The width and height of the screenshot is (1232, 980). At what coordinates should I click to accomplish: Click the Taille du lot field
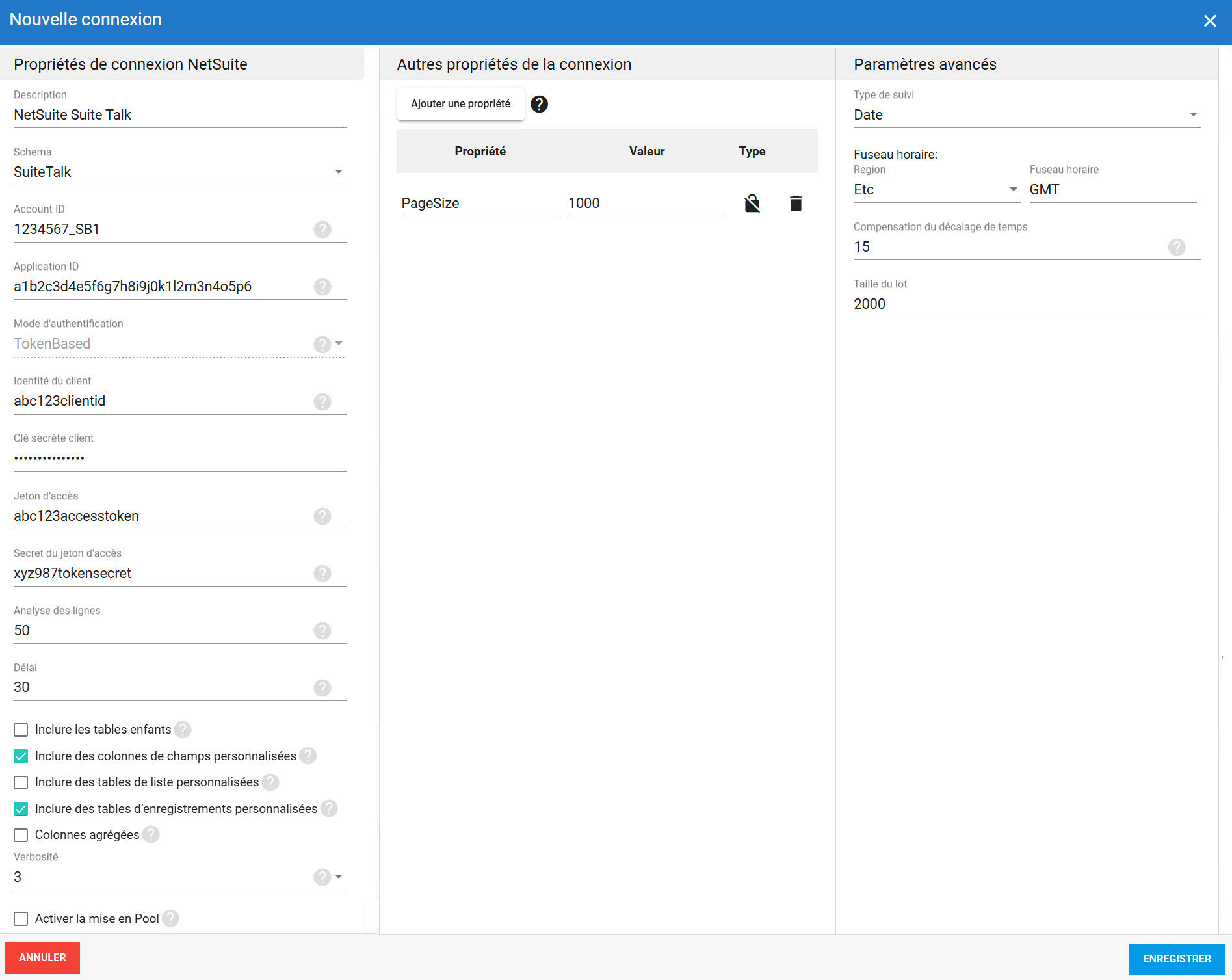(x=1027, y=304)
